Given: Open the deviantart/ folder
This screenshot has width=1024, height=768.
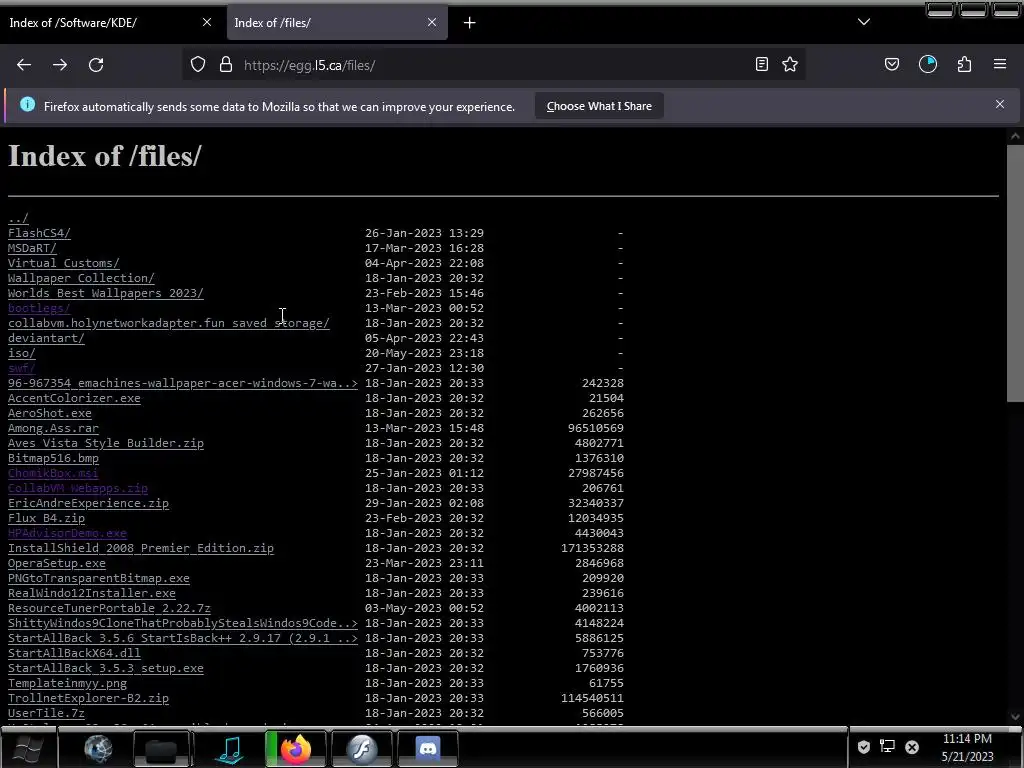Looking at the screenshot, I should 46,338.
